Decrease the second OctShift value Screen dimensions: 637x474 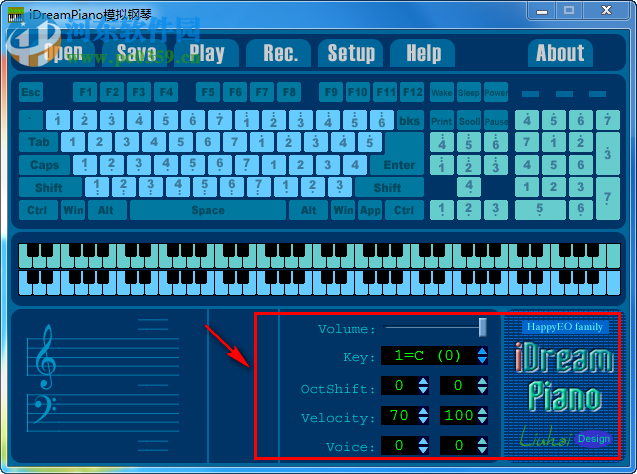pos(482,390)
